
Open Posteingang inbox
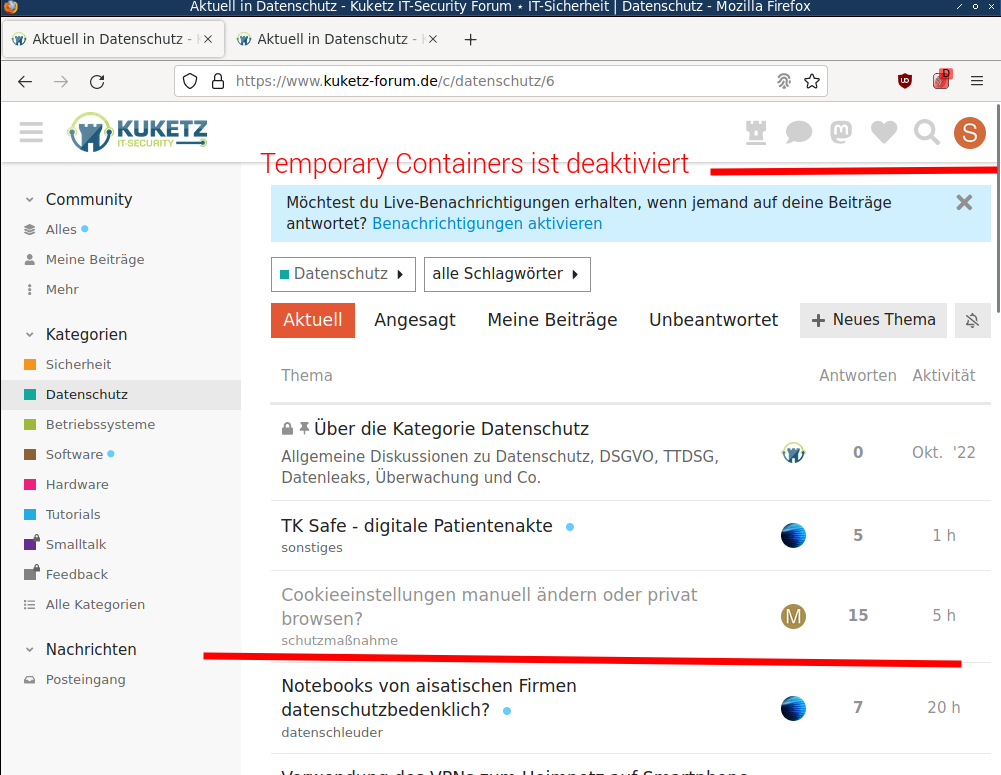pyautogui.click(x=121, y=680)
